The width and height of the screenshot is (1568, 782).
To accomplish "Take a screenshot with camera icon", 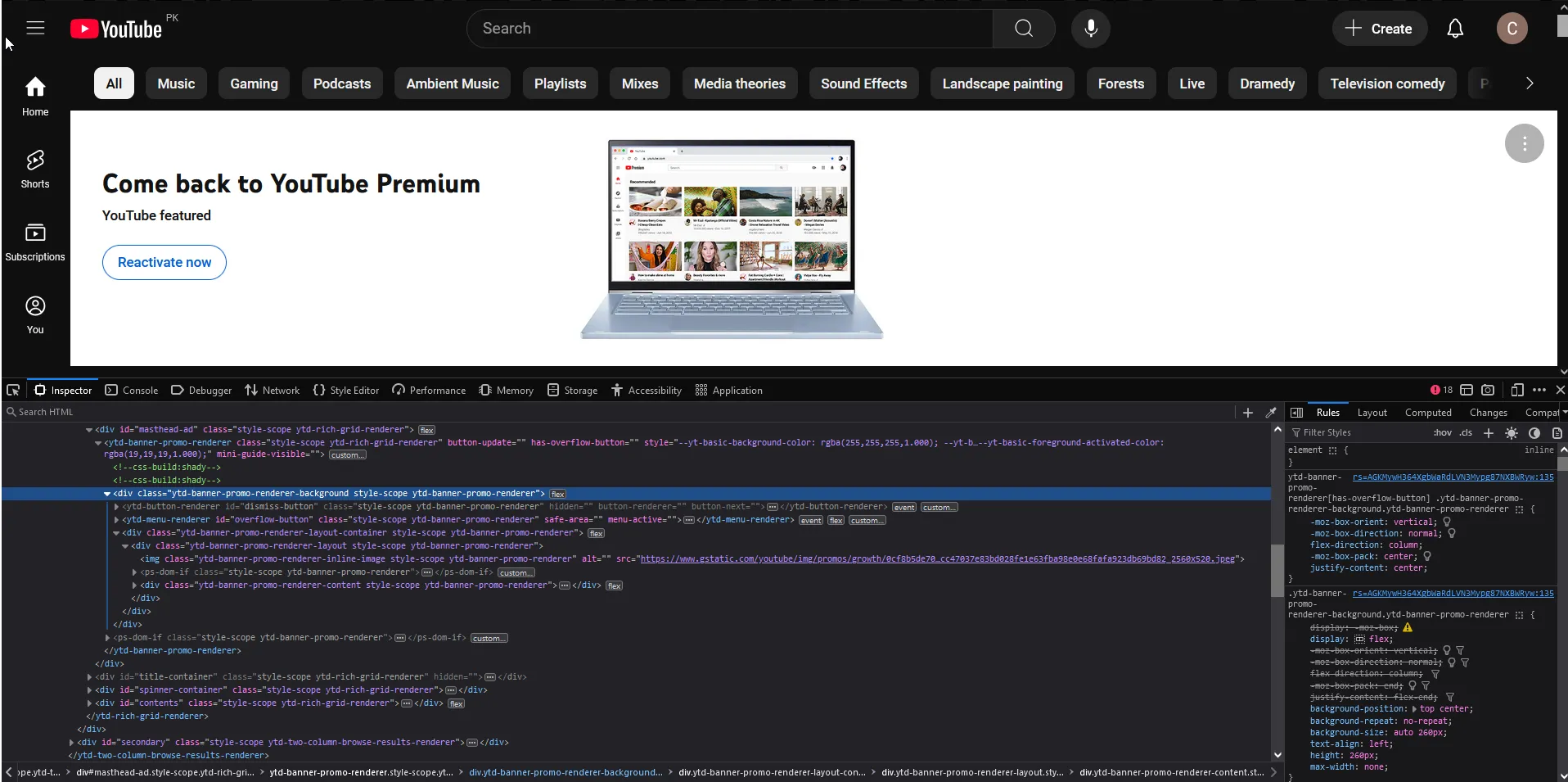I will pos(1488,391).
